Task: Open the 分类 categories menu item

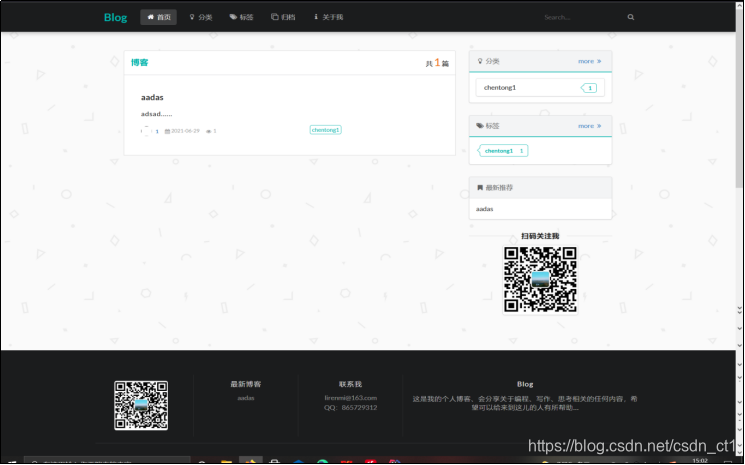Action: click(x=201, y=17)
